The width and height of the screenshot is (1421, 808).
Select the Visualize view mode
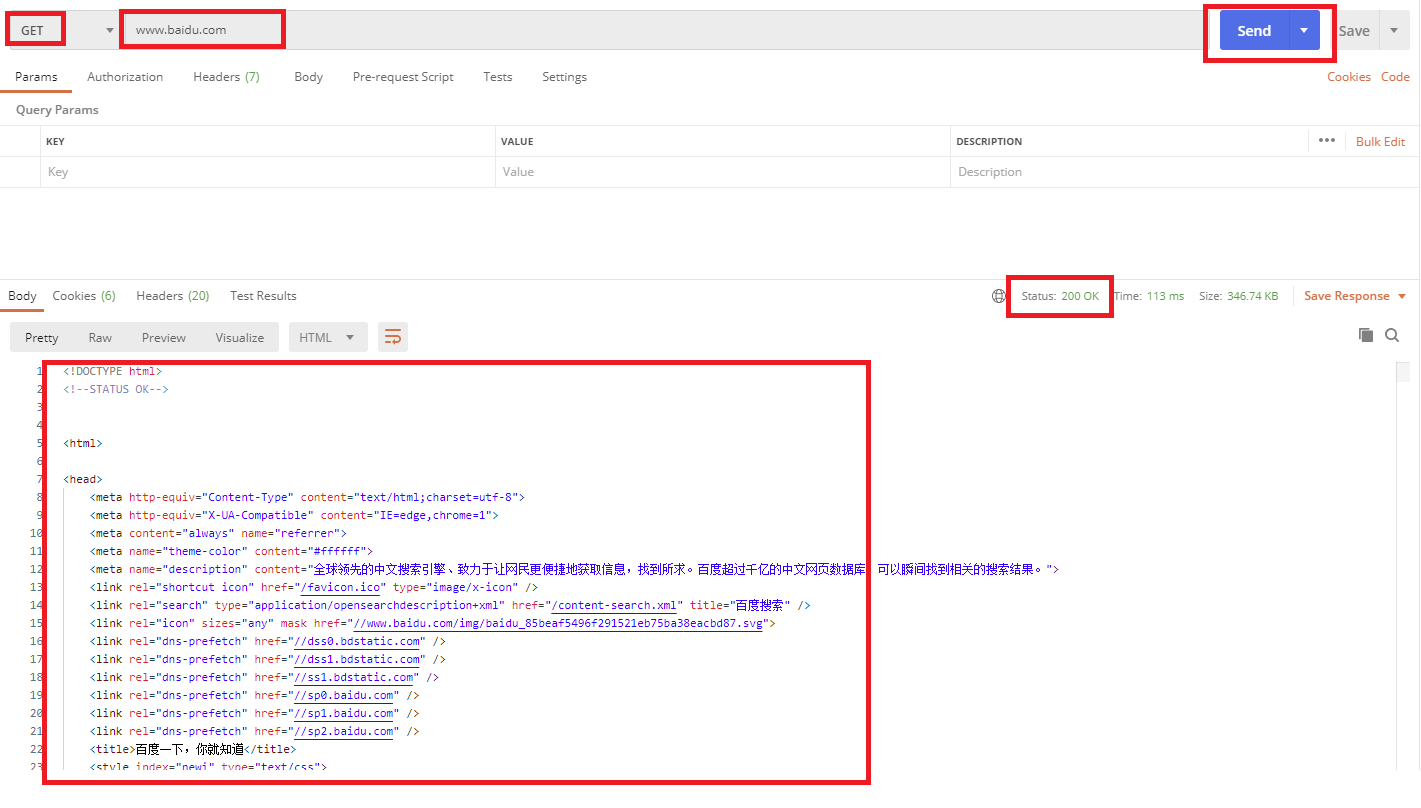tap(240, 338)
